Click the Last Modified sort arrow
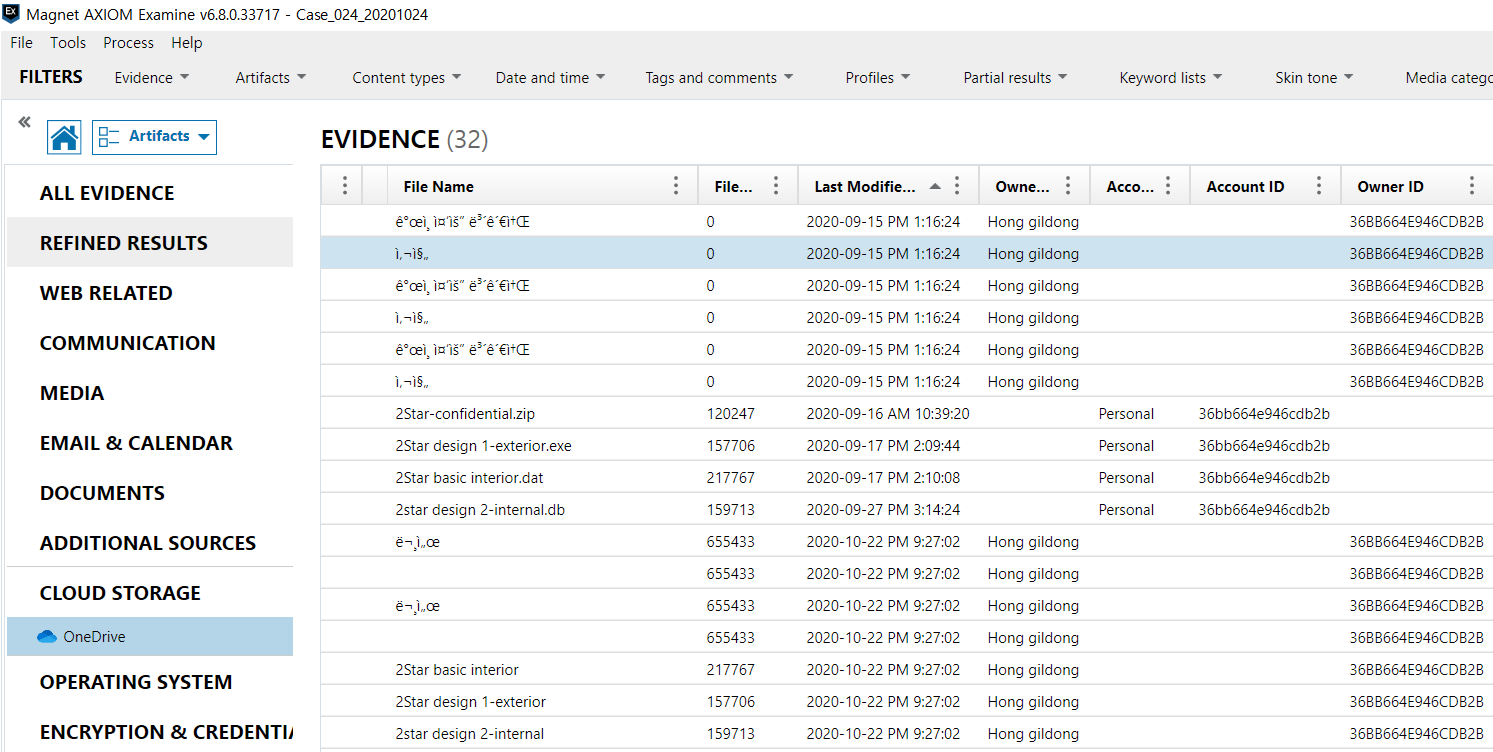Screen dimensions: 1493x752 pyautogui.click(x=935, y=186)
